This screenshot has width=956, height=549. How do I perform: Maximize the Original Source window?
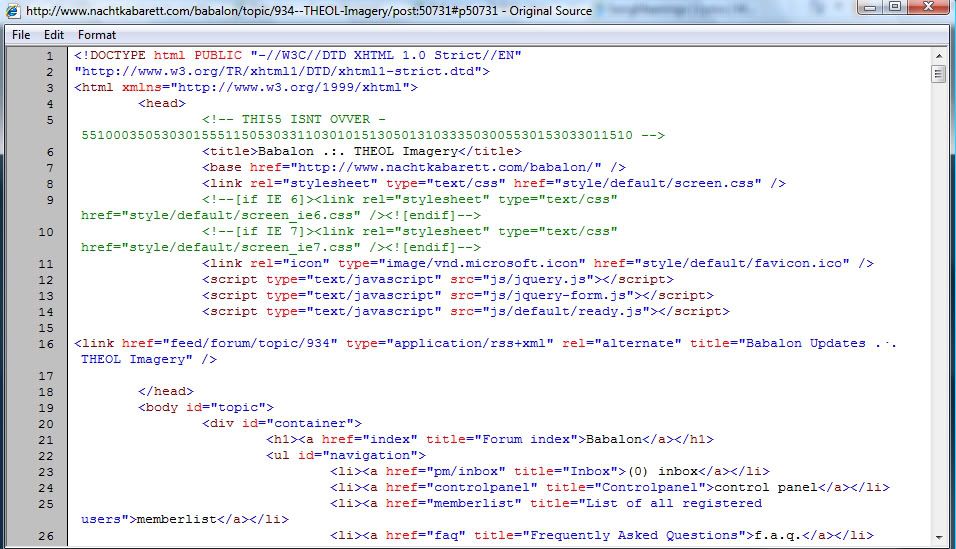(895, 7)
